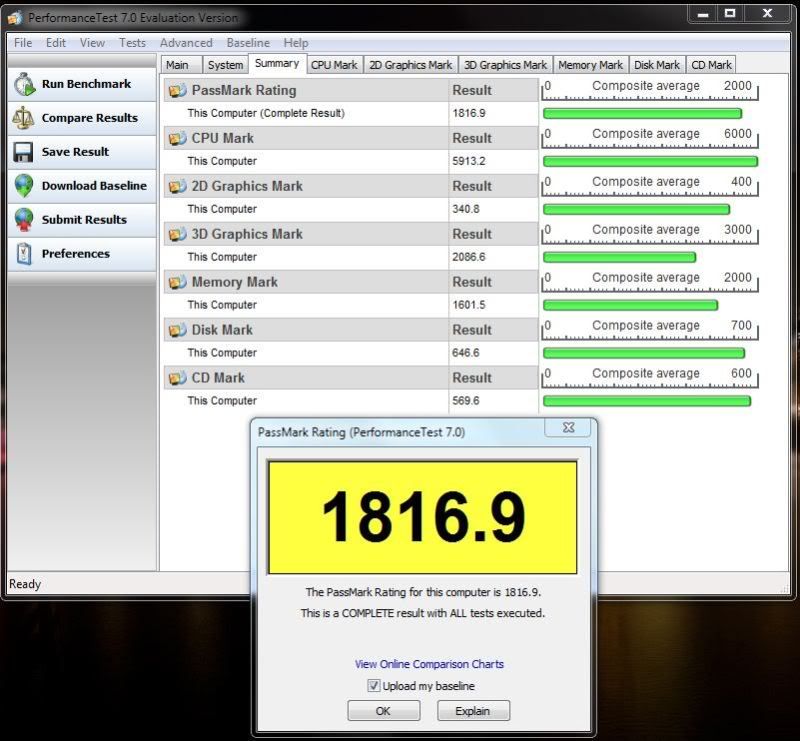Screen dimensions: 800x741
Task: Select the Summary tab
Action: (x=277, y=64)
